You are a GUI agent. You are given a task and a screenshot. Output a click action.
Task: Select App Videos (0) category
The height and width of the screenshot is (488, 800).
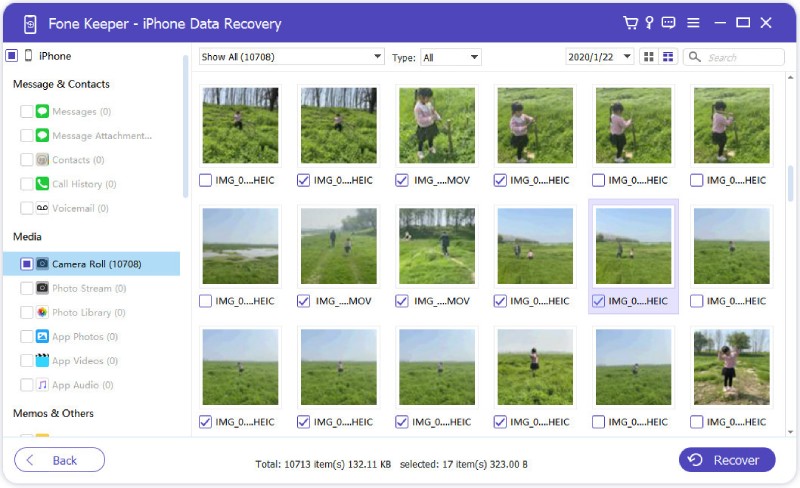[x=85, y=360]
